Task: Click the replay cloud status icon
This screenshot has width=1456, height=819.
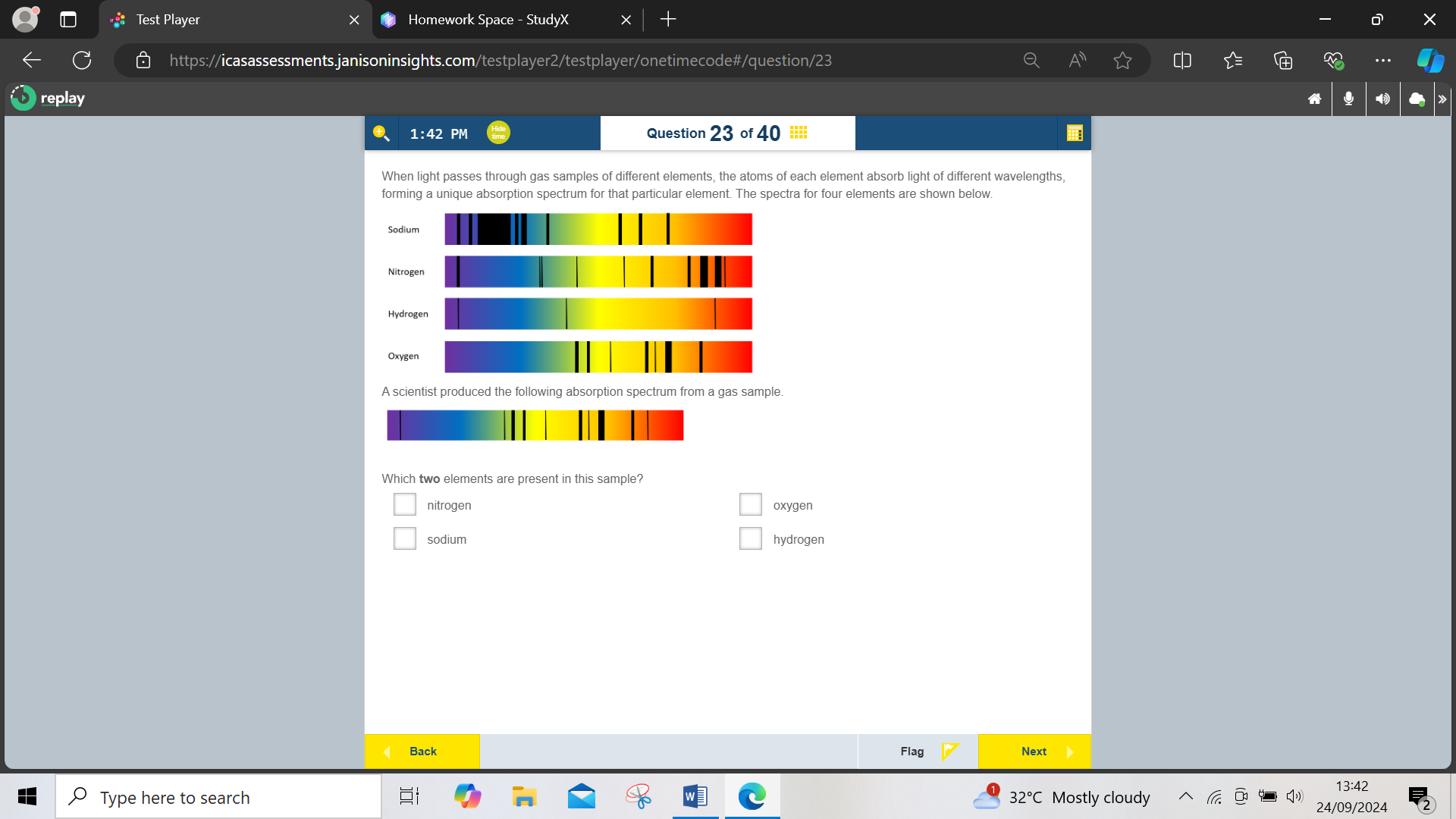Action: pos(1417,99)
